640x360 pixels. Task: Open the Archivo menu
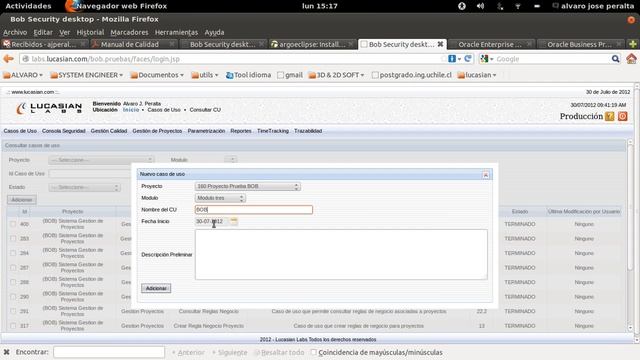pyautogui.click(x=15, y=32)
